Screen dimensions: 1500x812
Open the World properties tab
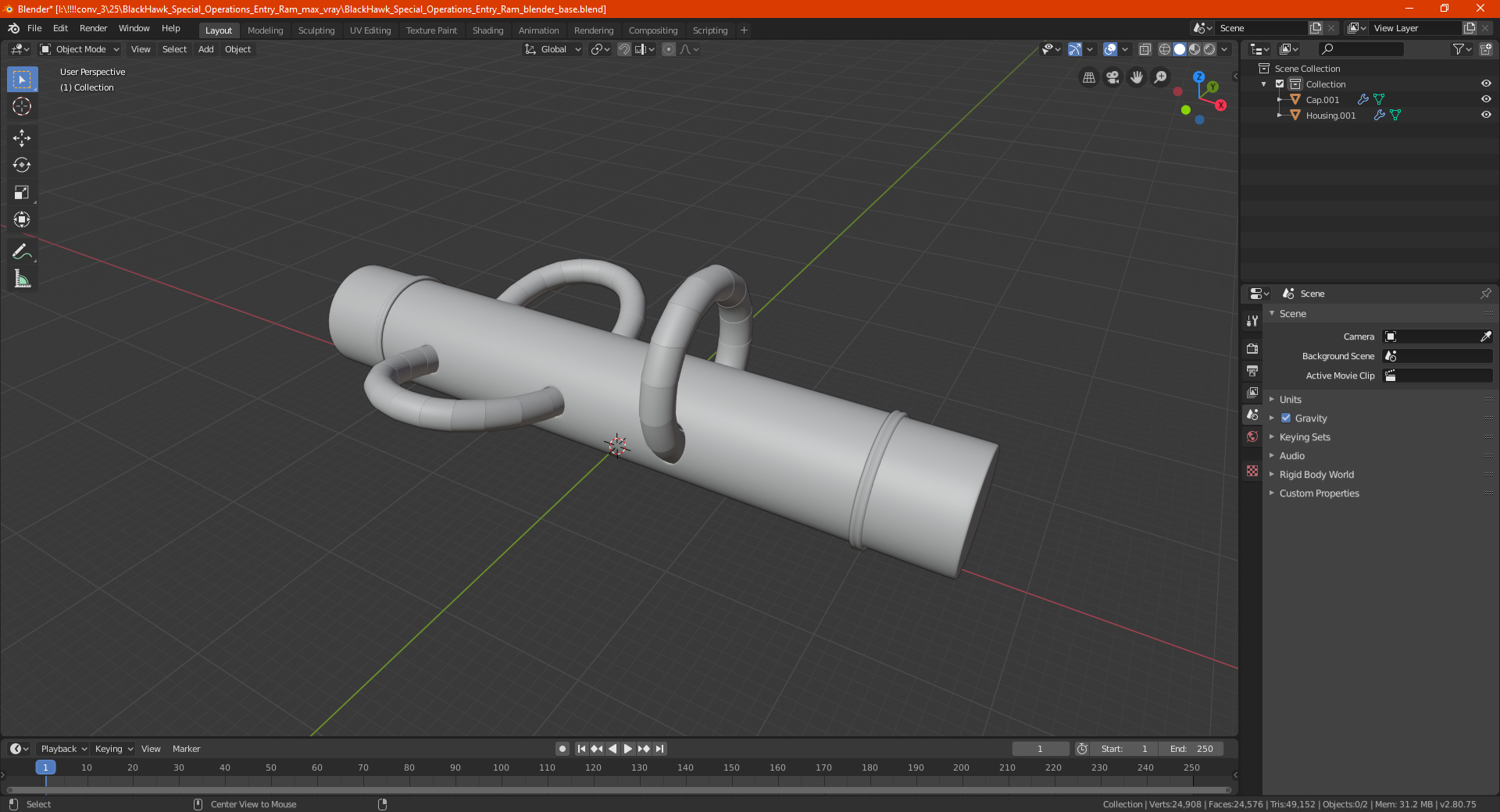point(1252,436)
